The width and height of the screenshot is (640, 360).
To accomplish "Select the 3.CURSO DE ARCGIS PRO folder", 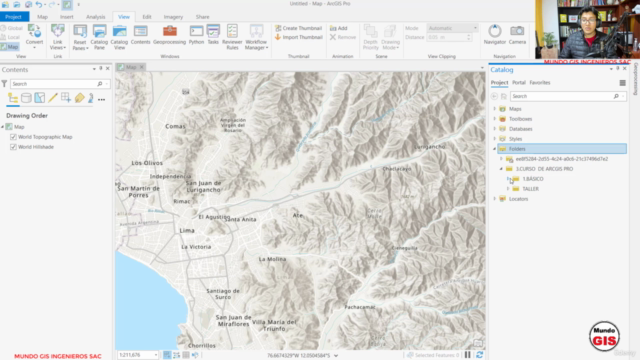I will point(544,169).
